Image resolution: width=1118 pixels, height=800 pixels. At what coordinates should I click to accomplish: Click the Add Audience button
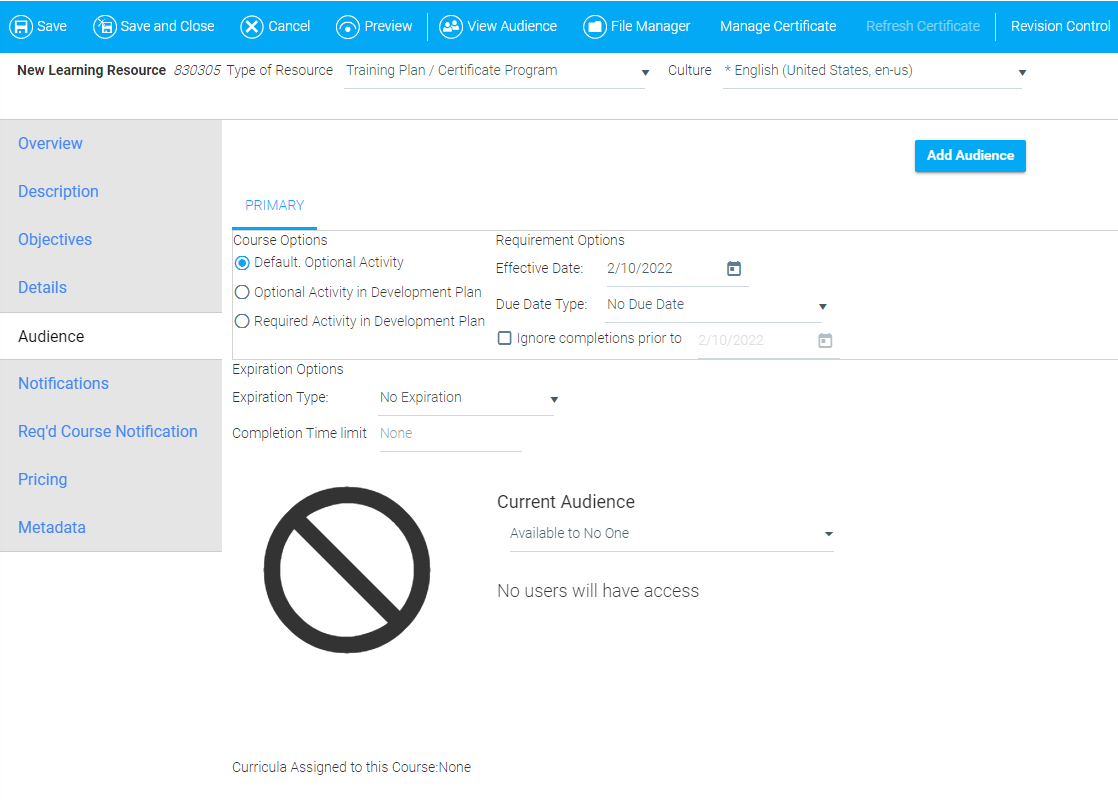pos(970,156)
